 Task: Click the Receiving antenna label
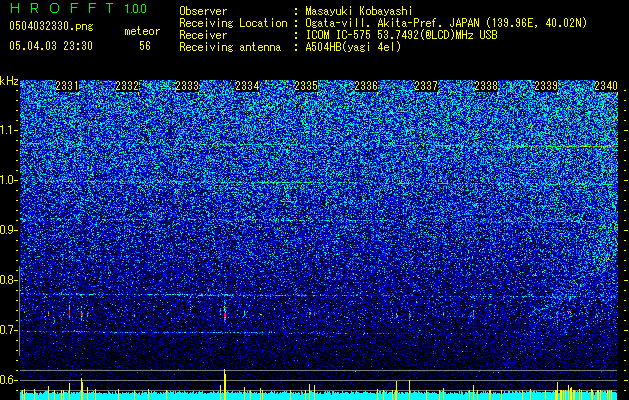pyautogui.click(x=230, y=47)
